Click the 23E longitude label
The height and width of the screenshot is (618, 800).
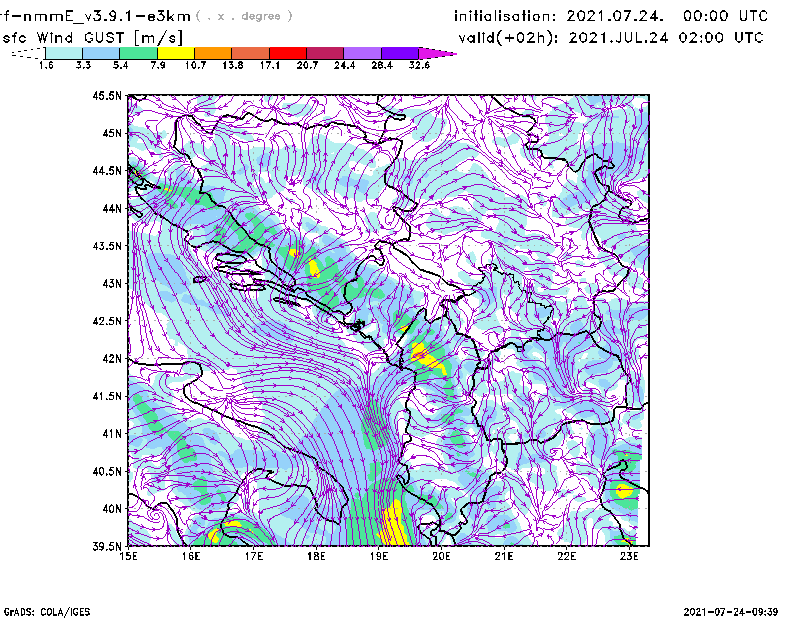pyautogui.click(x=630, y=556)
